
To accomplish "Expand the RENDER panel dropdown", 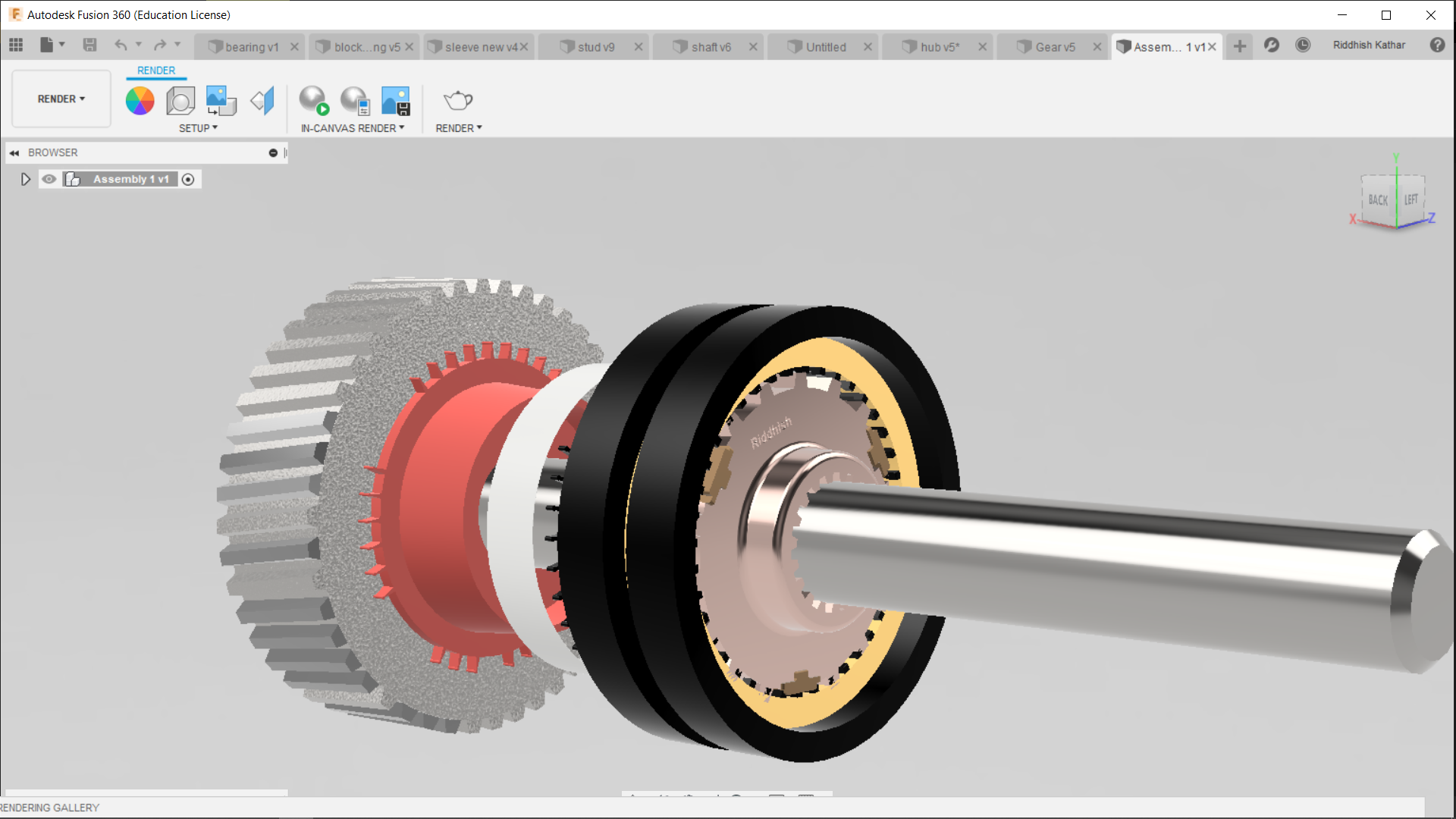I will tap(459, 128).
